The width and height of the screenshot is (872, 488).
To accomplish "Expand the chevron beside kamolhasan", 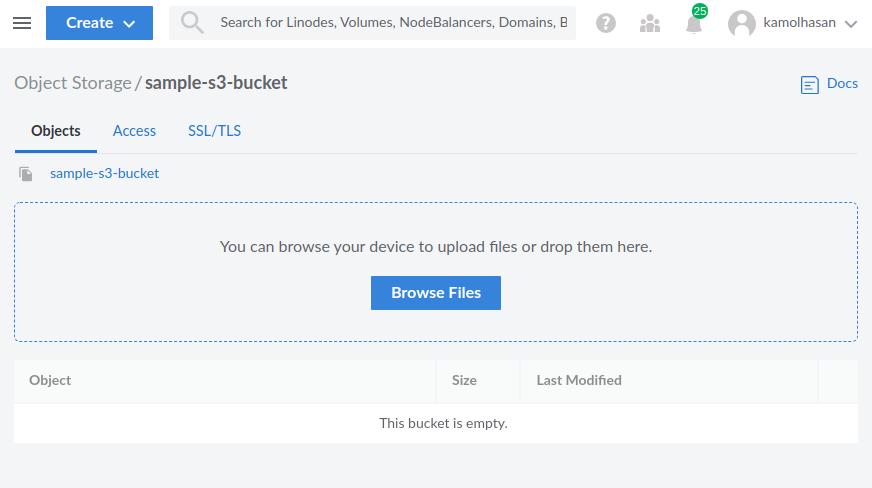I will (851, 24).
